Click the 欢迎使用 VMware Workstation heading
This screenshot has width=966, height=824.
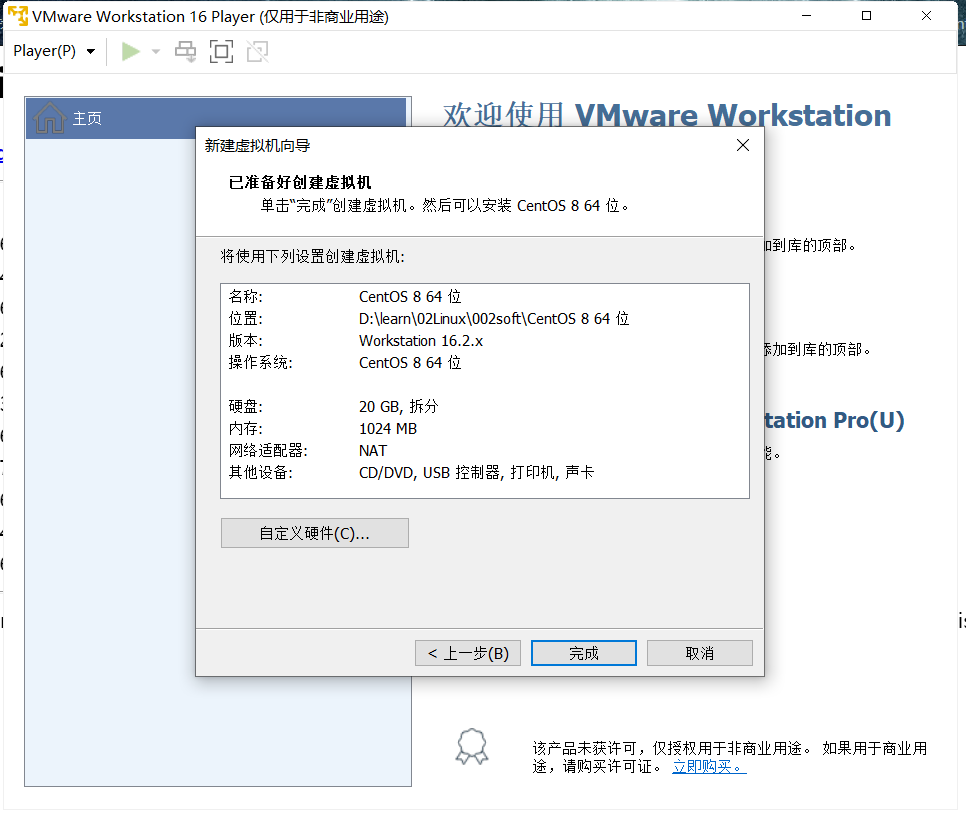[667, 115]
